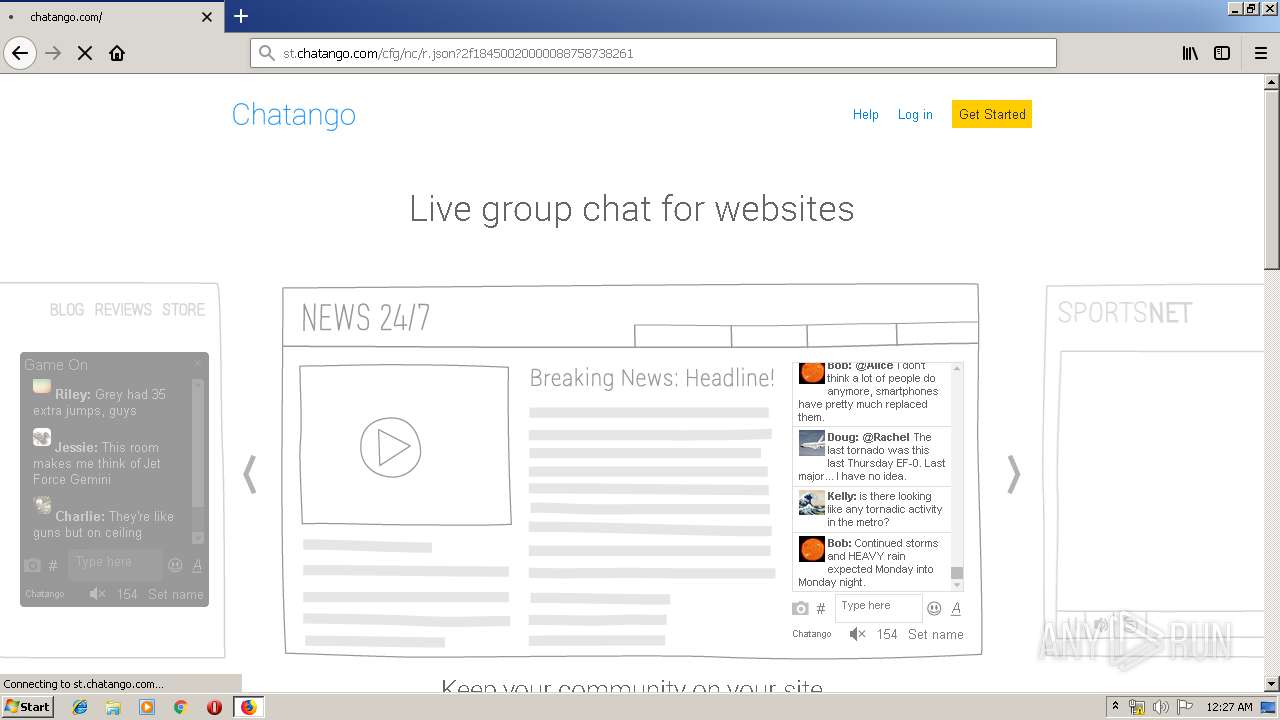1280x720 pixels.
Task: Open emoji smiley in Game On chat
Action: coord(175,565)
